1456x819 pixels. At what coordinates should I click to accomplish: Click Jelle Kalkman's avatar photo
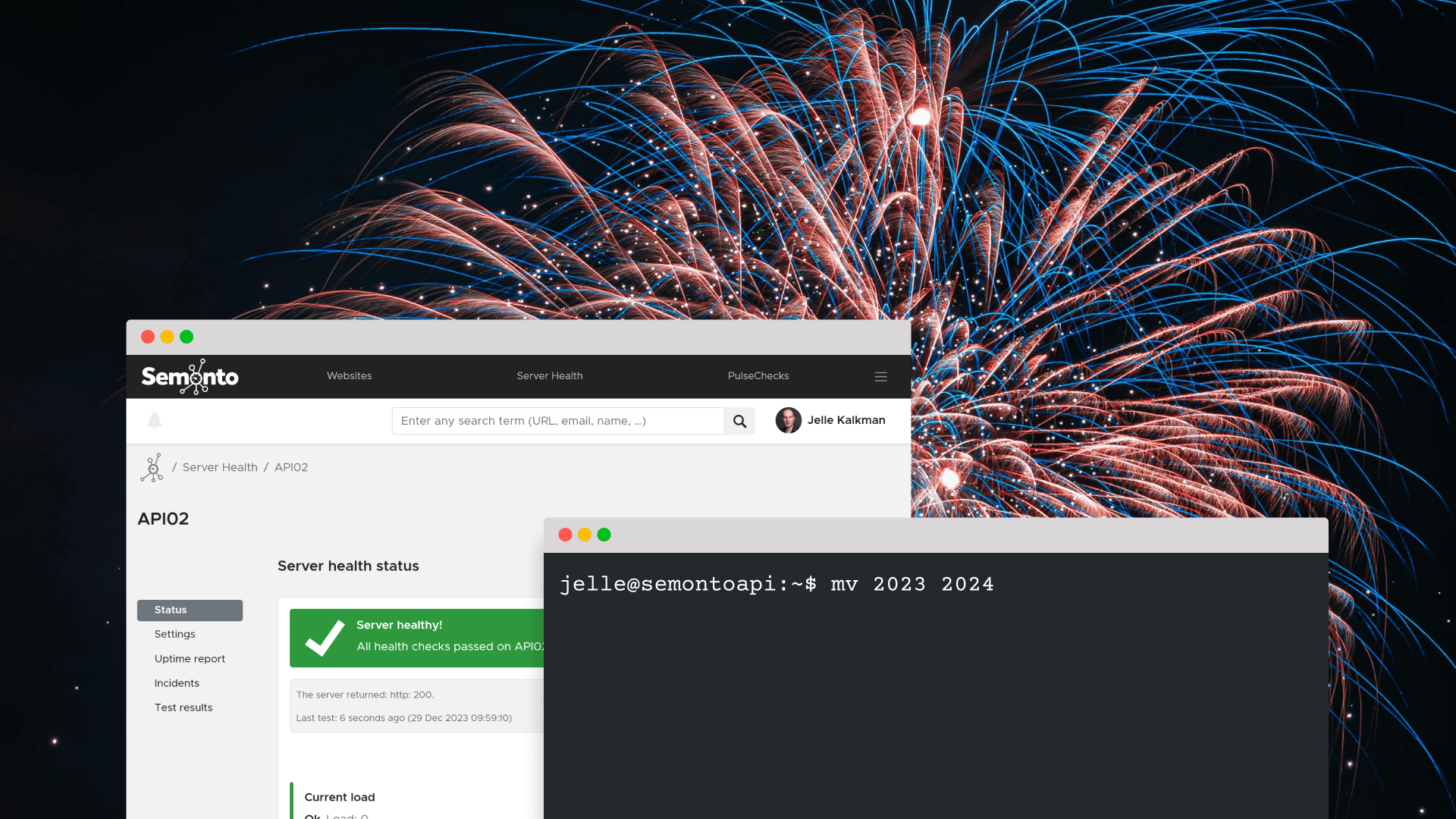[x=789, y=420]
